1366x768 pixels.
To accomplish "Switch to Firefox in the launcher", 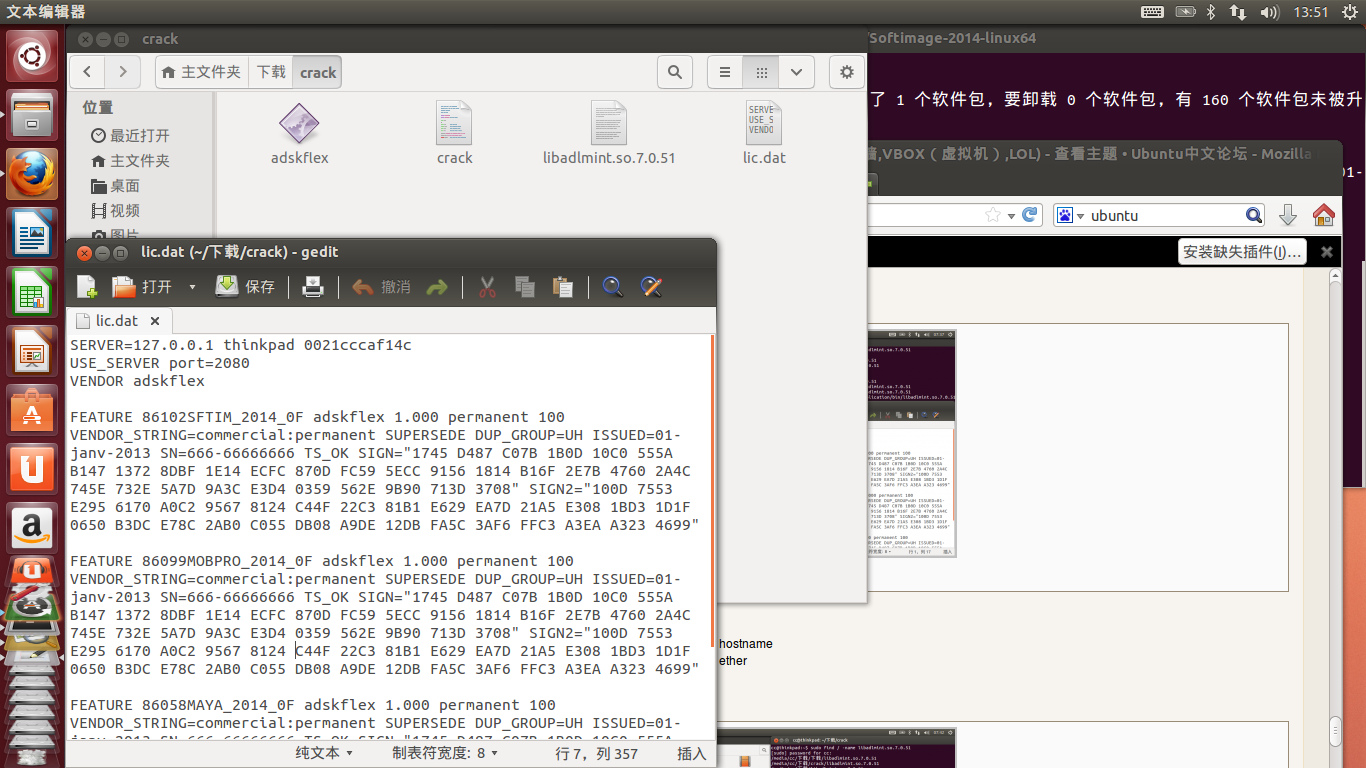I will 32,176.
